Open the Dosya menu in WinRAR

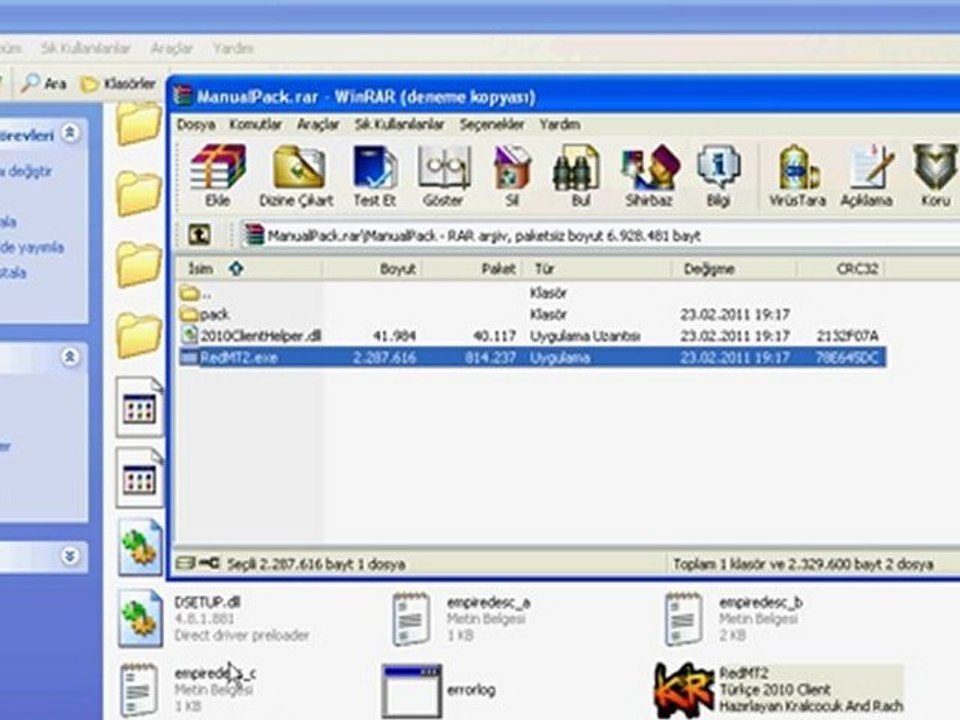tap(196, 124)
